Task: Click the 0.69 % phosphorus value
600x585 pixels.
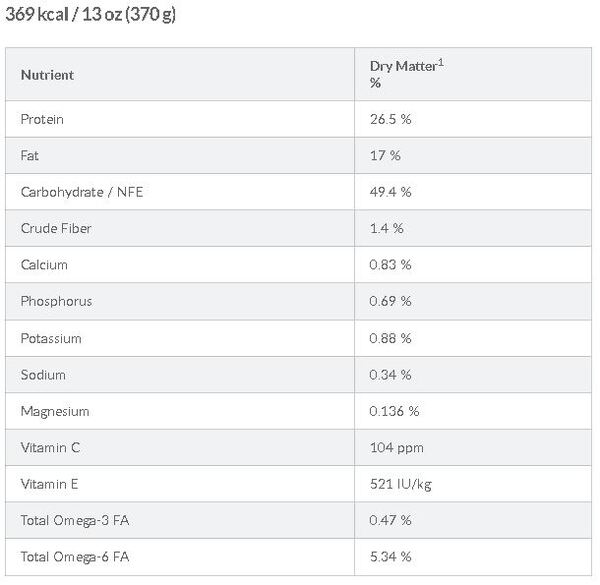Action: click(390, 301)
